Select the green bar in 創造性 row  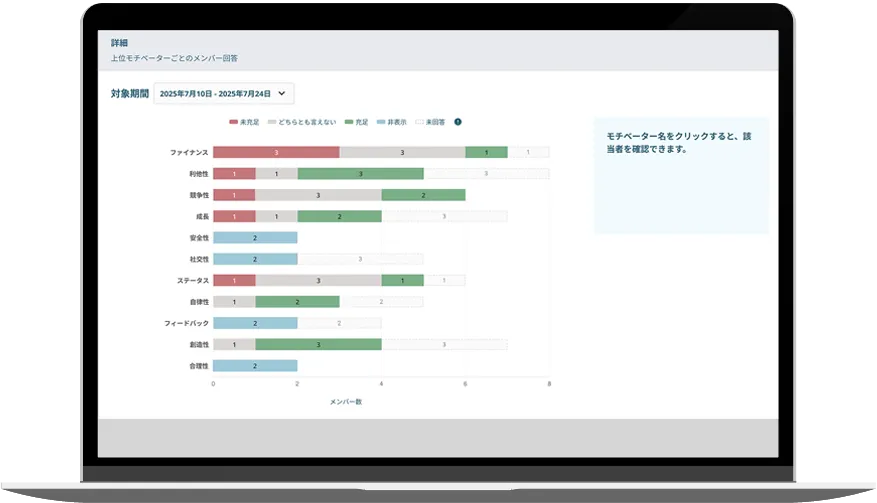coord(318,345)
